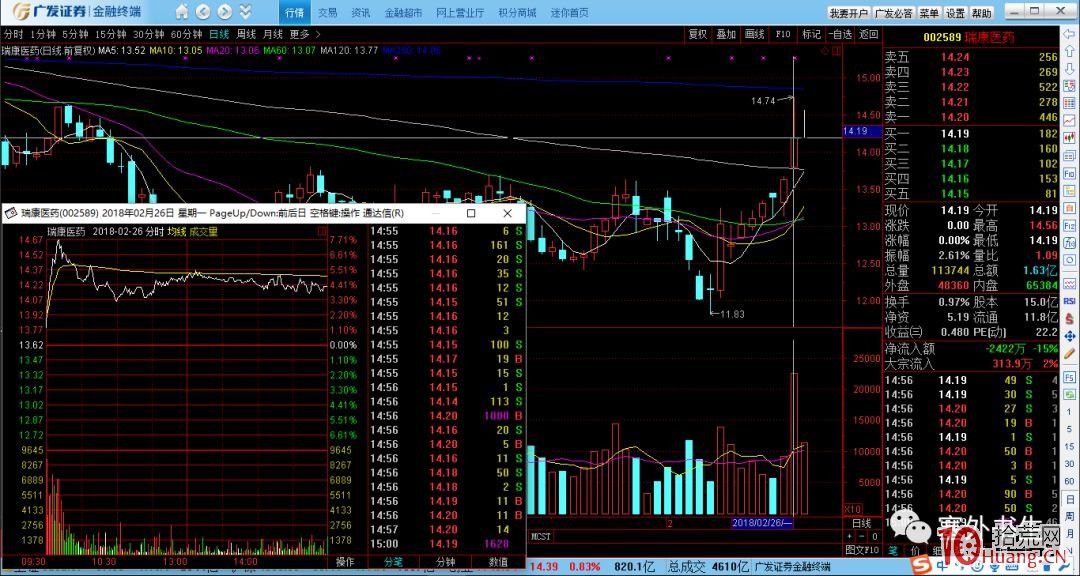1080x576 pixels.
Task: Switch chart to 月线 monthly period
Action: coord(273,34)
